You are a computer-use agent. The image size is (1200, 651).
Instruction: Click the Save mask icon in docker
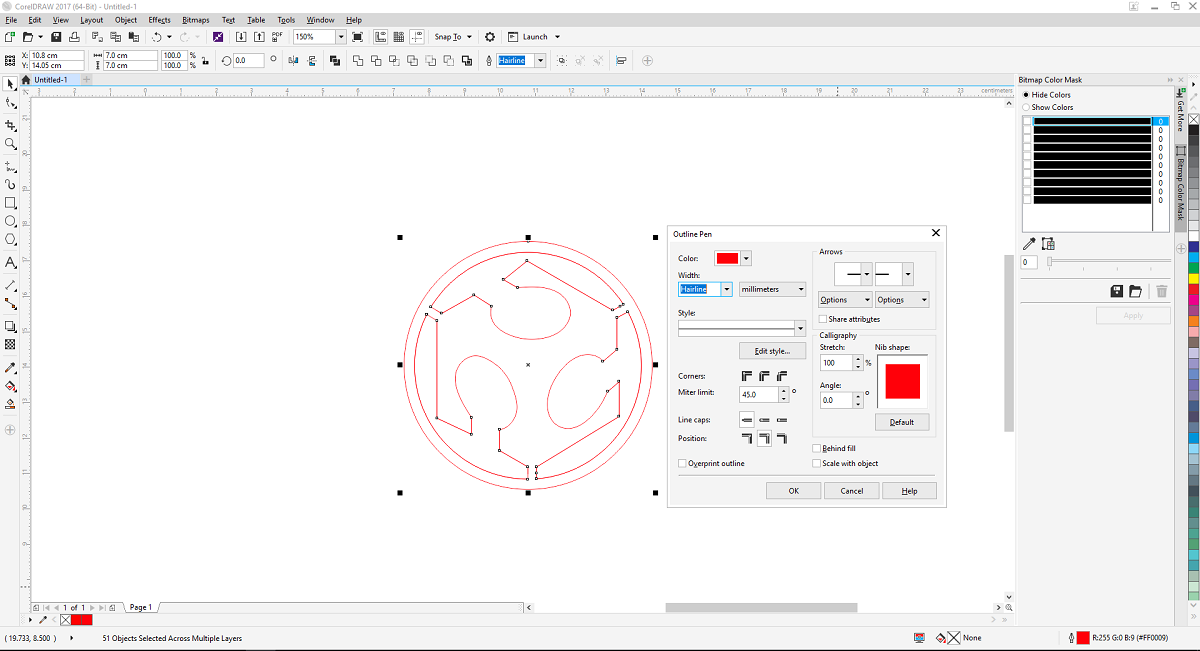tap(1117, 291)
